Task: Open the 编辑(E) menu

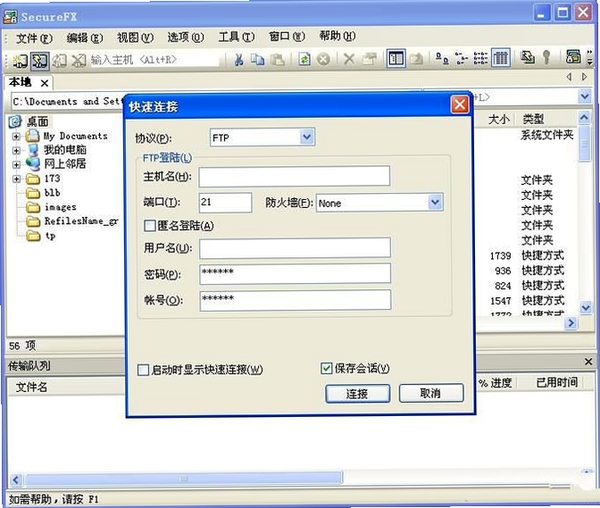Action: click(85, 38)
